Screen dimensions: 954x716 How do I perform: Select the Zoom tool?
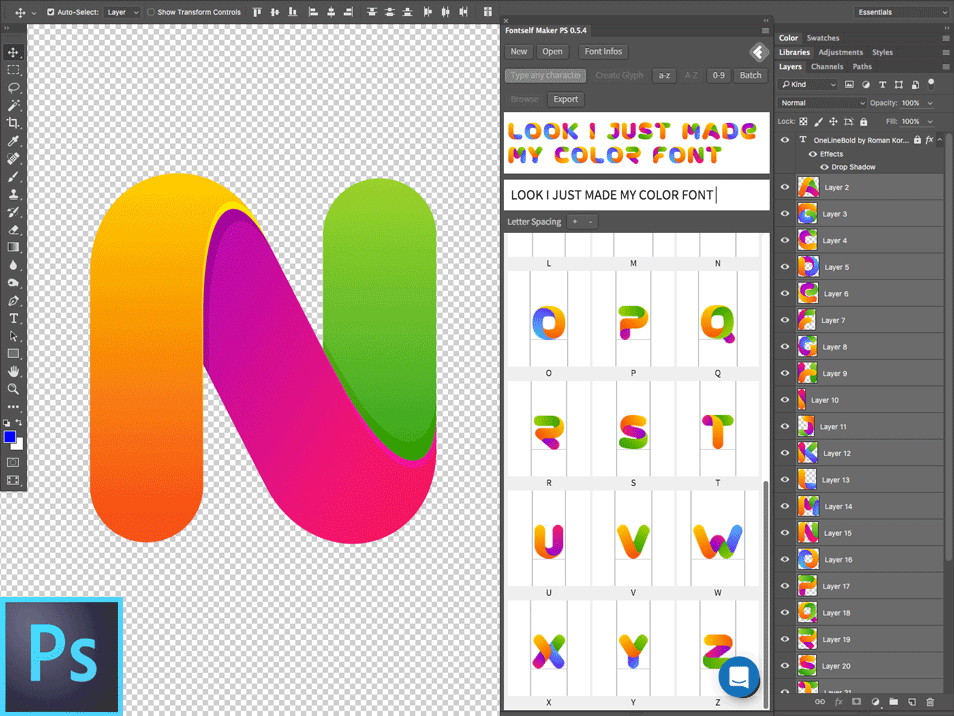(13, 389)
